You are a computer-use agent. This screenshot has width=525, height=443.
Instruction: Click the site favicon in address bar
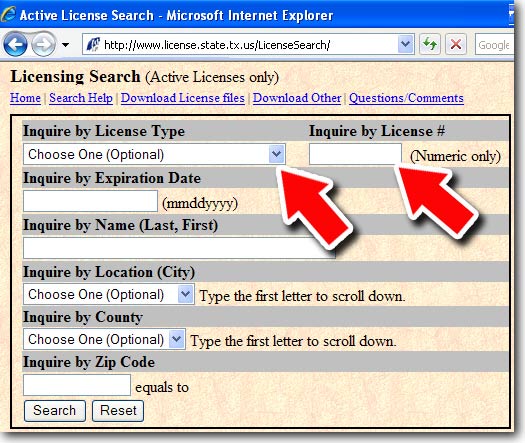93,44
